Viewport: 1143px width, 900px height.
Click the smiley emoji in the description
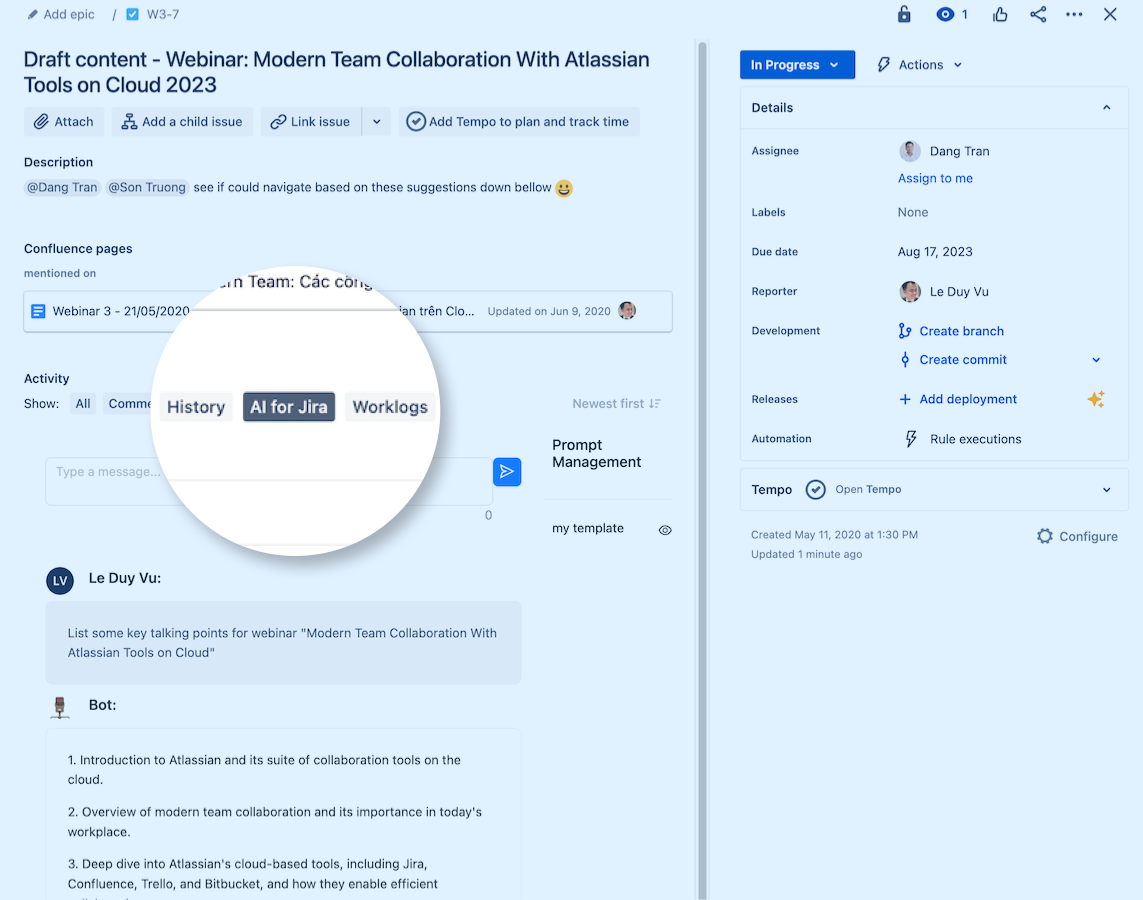point(563,188)
